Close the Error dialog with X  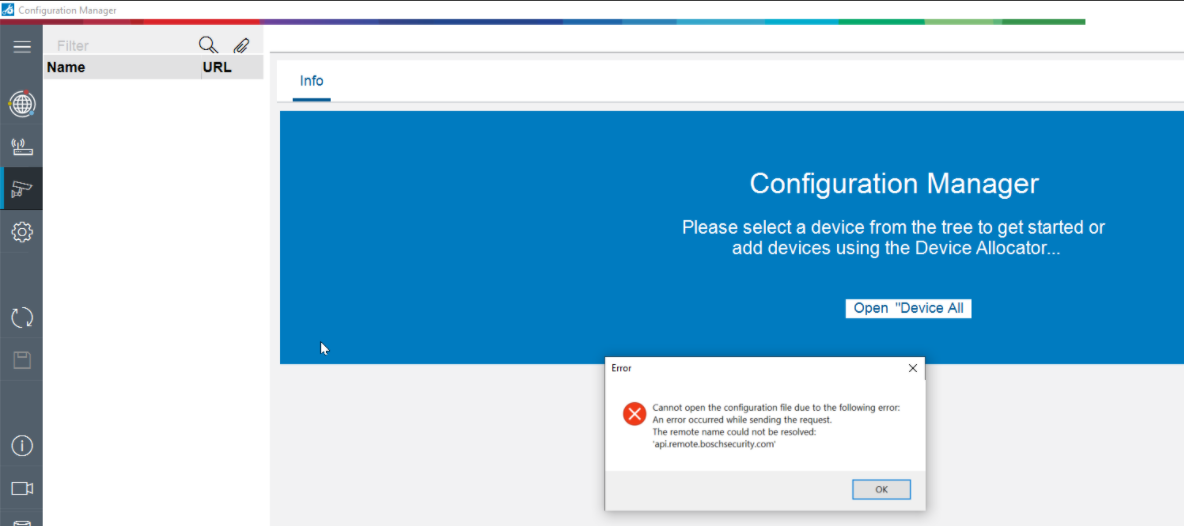click(x=912, y=368)
